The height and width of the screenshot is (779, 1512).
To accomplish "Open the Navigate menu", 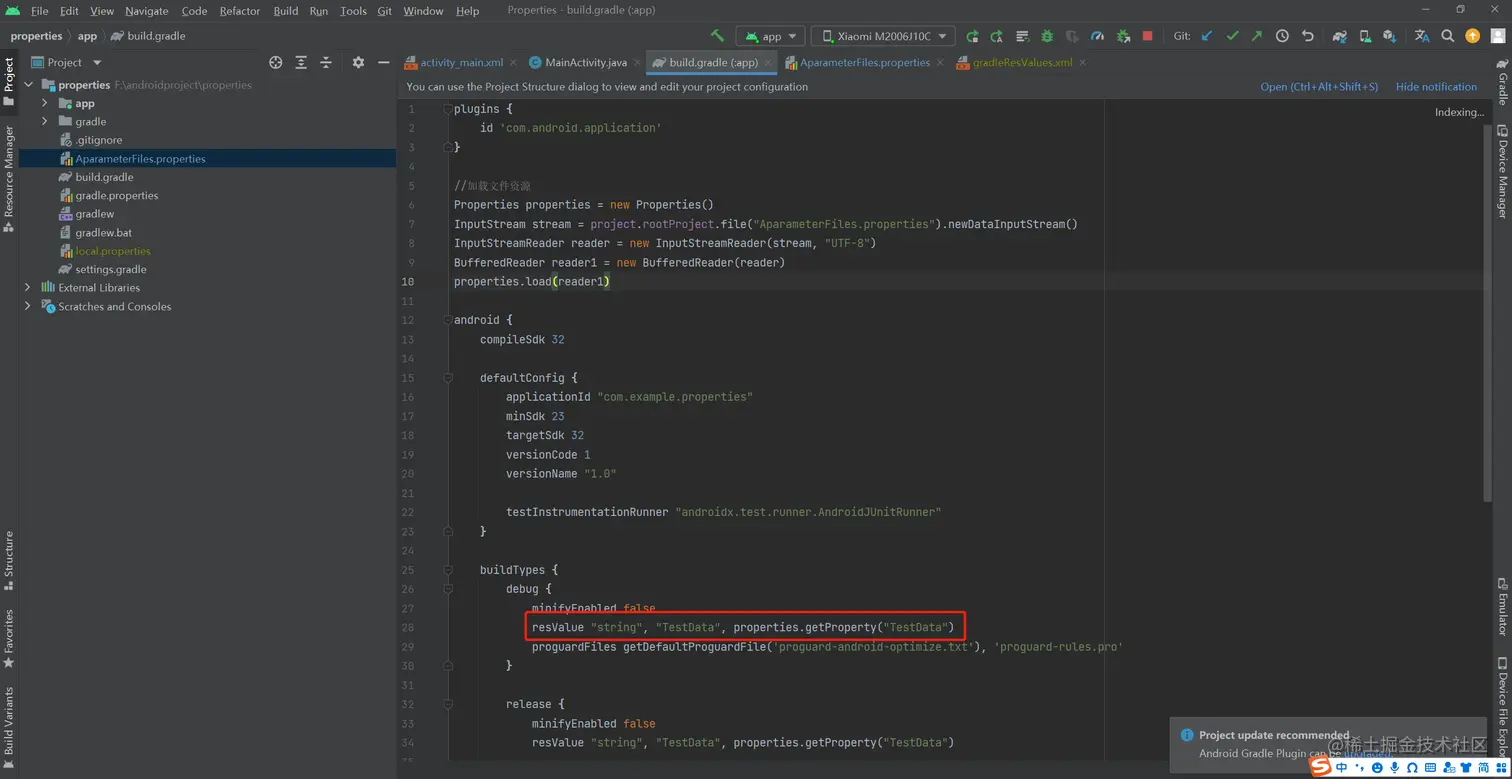I will tap(146, 11).
